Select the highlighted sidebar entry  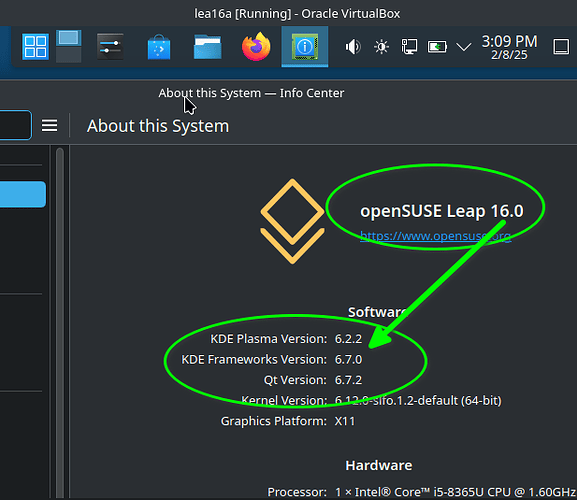tap(23, 194)
